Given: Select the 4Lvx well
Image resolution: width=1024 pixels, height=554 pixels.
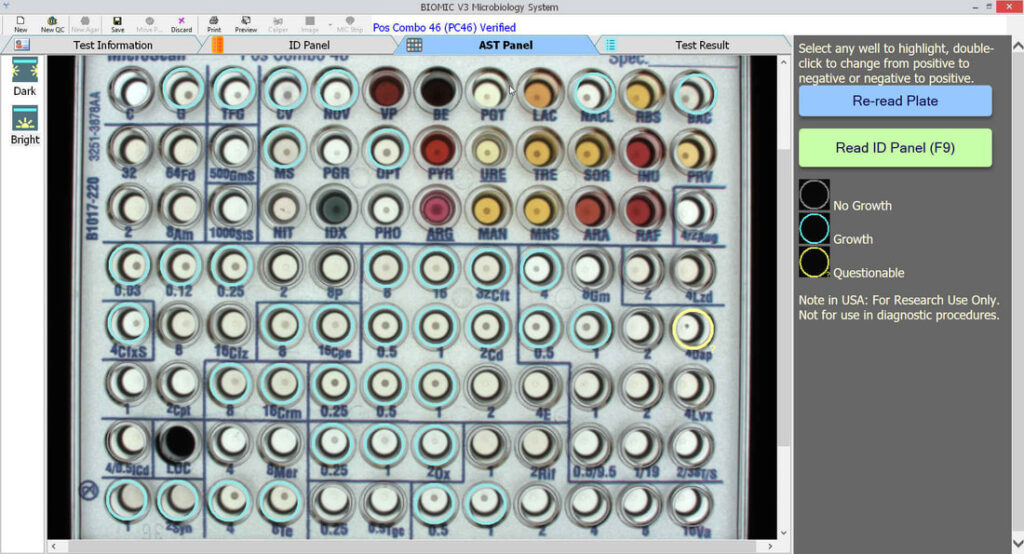Looking at the screenshot, I should pyautogui.click(x=691, y=387).
